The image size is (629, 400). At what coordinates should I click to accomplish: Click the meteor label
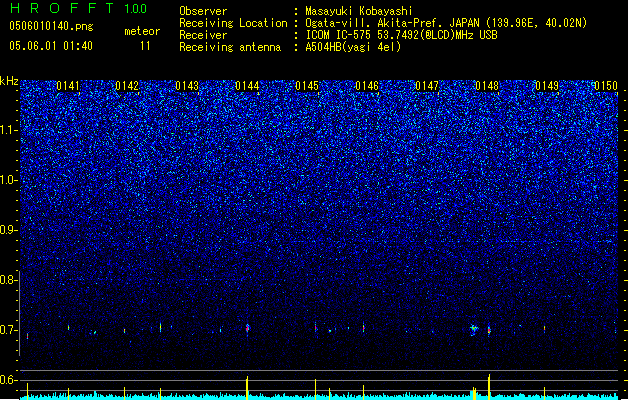point(142,31)
